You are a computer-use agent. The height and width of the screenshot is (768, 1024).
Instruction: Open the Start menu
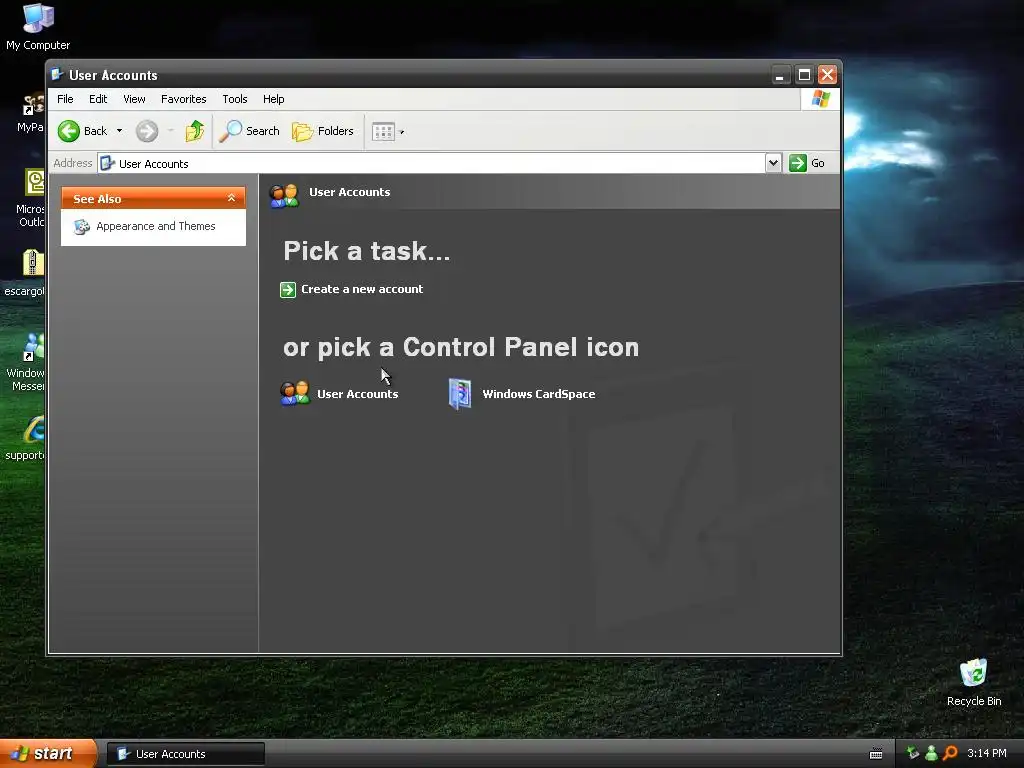coord(47,754)
